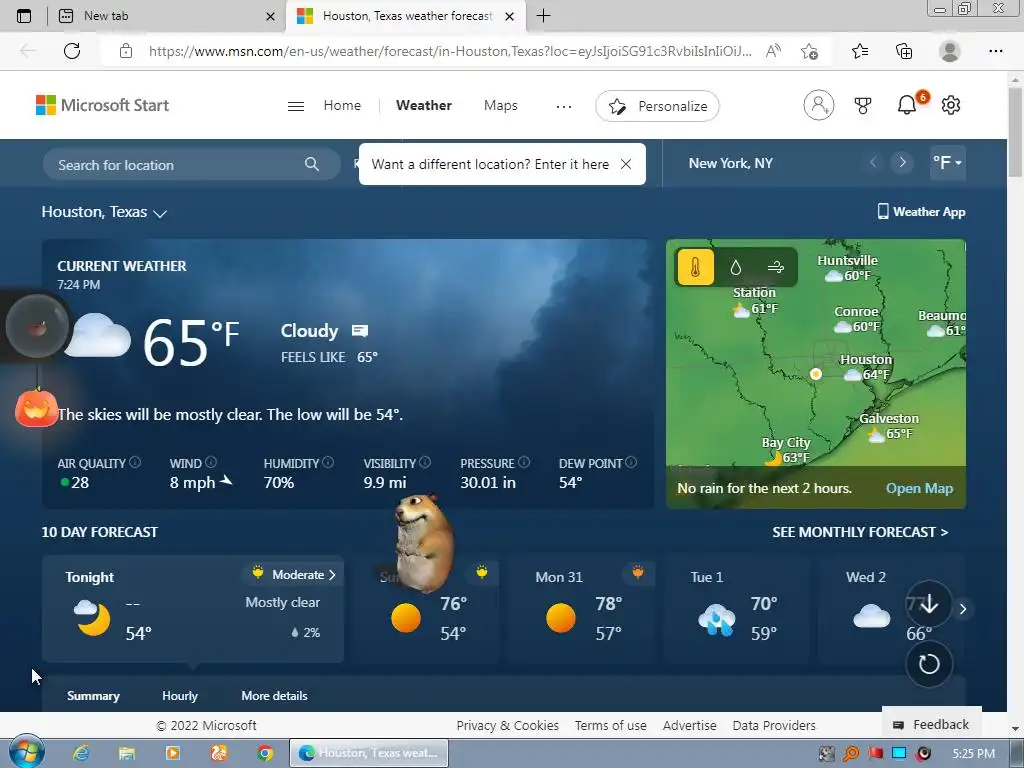The width and height of the screenshot is (1024, 768).
Task: Click the sign-in account icon
Action: pyautogui.click(x=818, y=105)
